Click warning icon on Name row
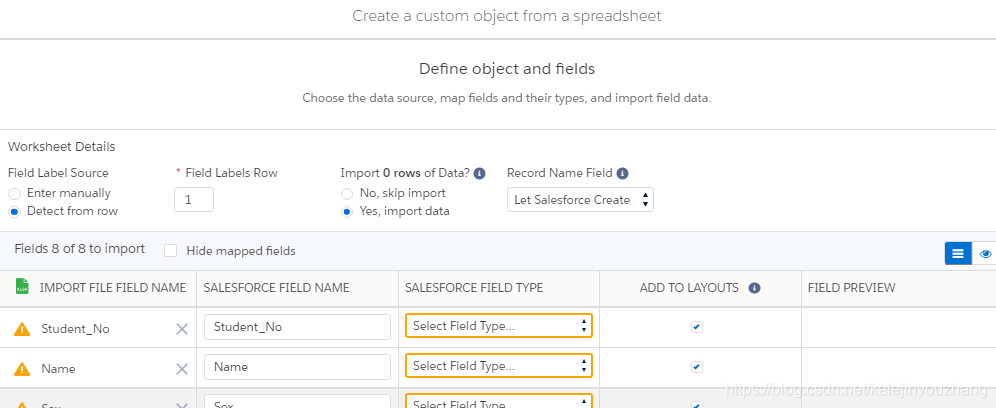Screen dimensions: 996x408 click(22, 368)
